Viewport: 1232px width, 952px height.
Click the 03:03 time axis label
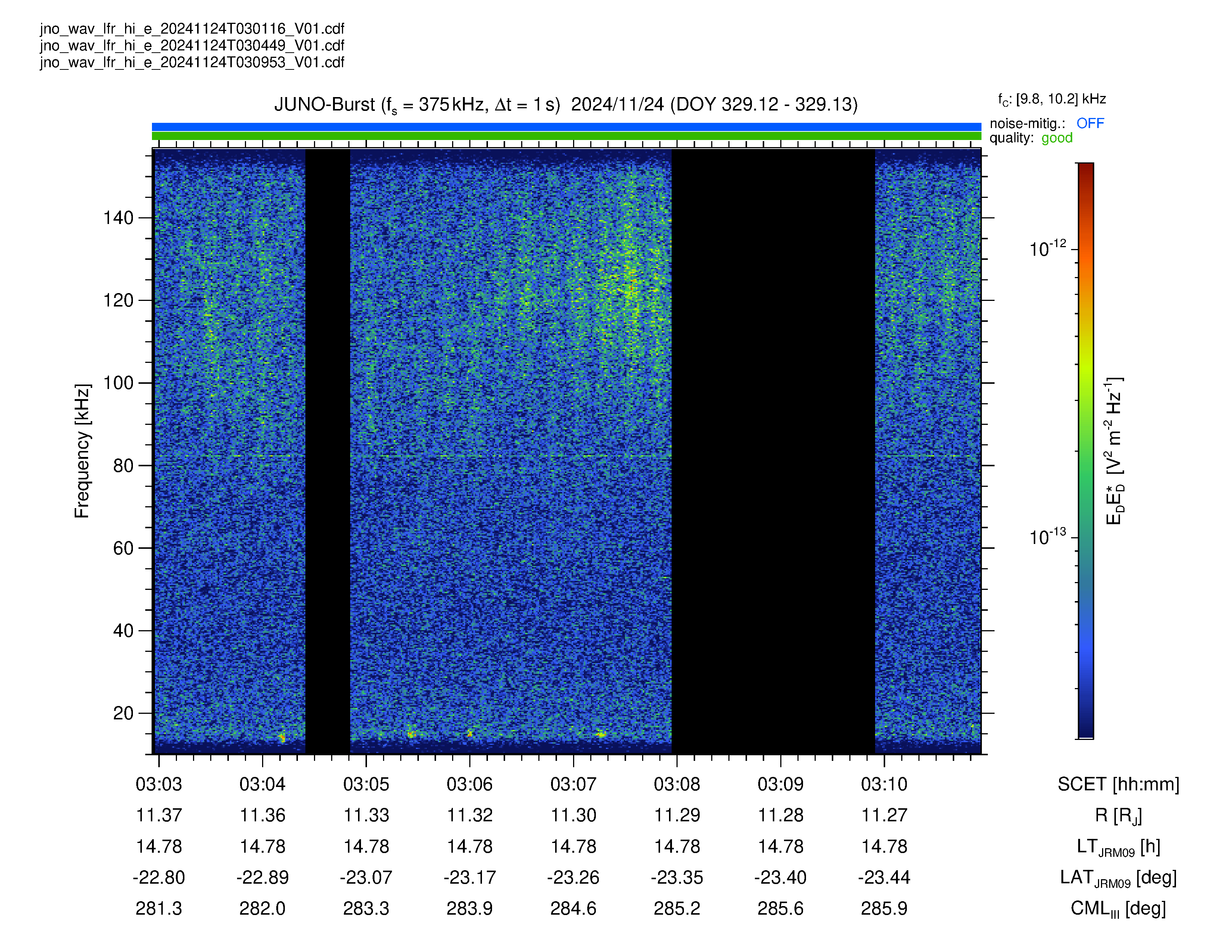pos(159,784)
